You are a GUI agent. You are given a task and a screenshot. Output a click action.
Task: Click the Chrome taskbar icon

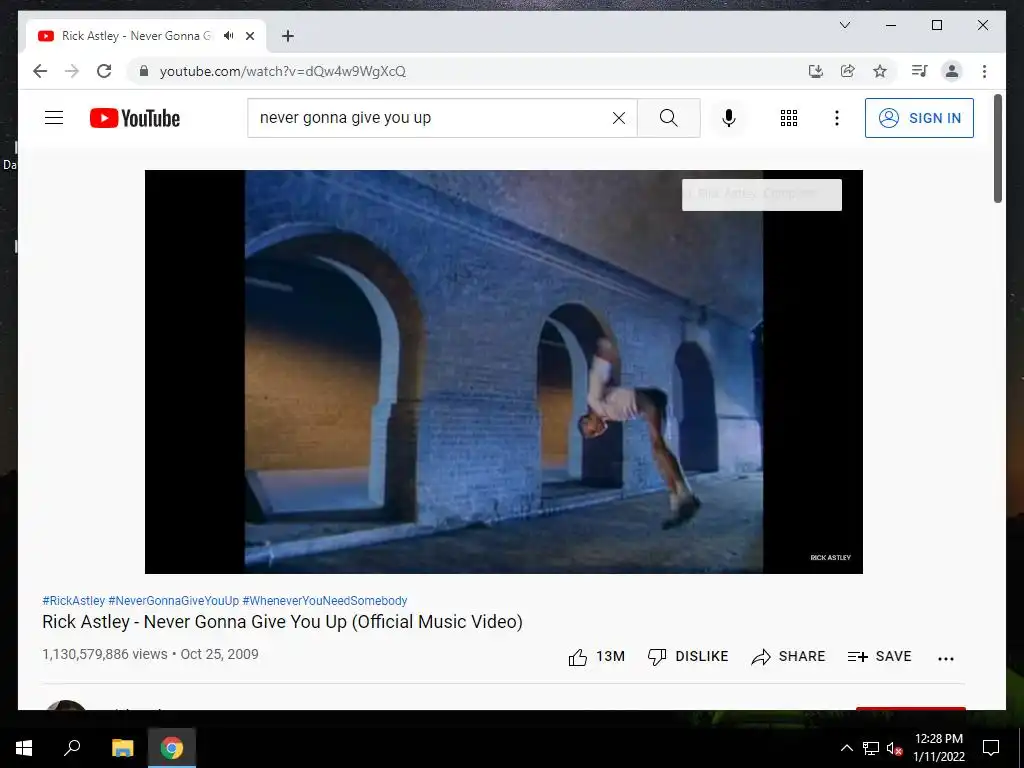(x=172, y=747)
